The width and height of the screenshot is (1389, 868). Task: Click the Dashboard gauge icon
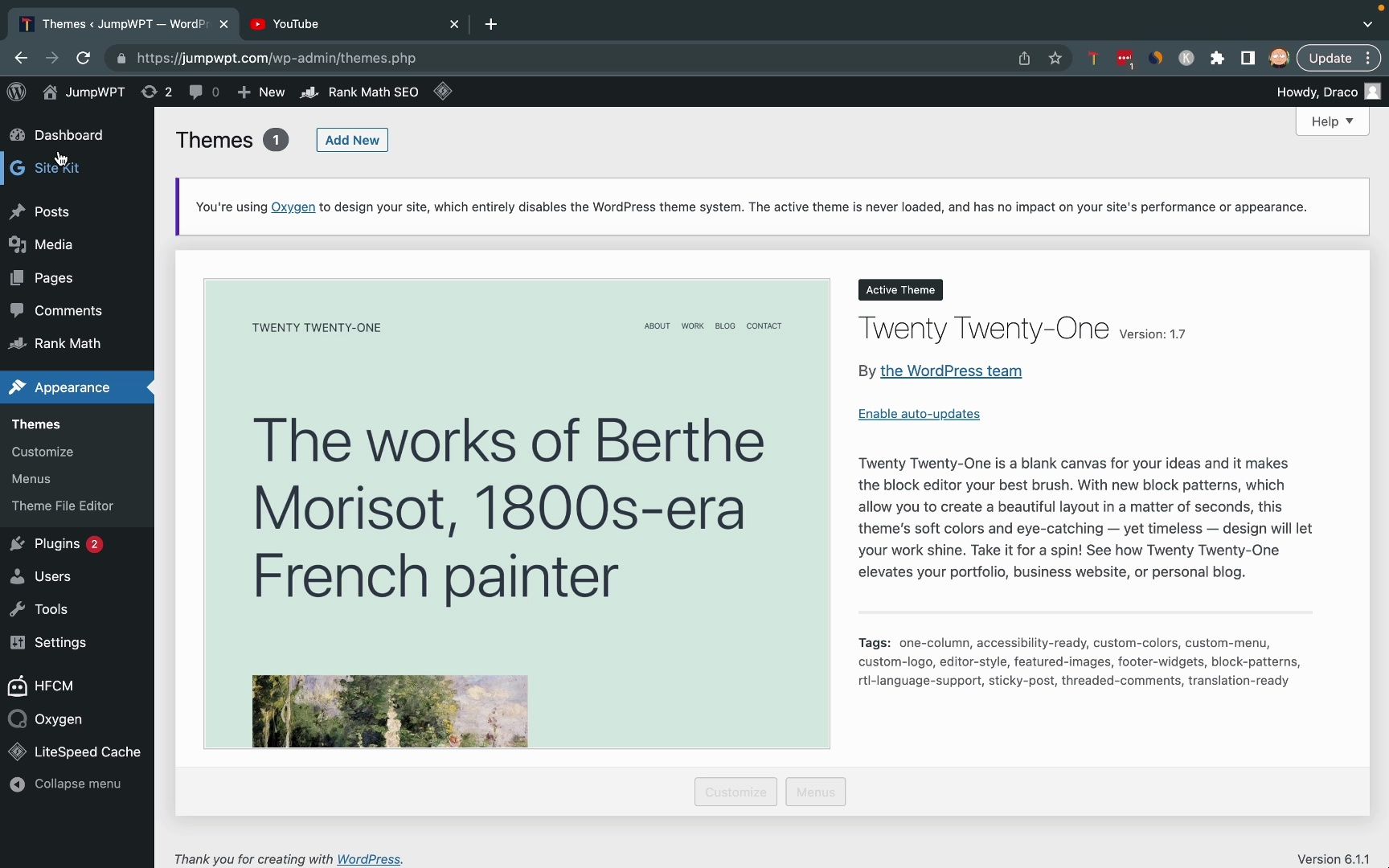[17, 135]
